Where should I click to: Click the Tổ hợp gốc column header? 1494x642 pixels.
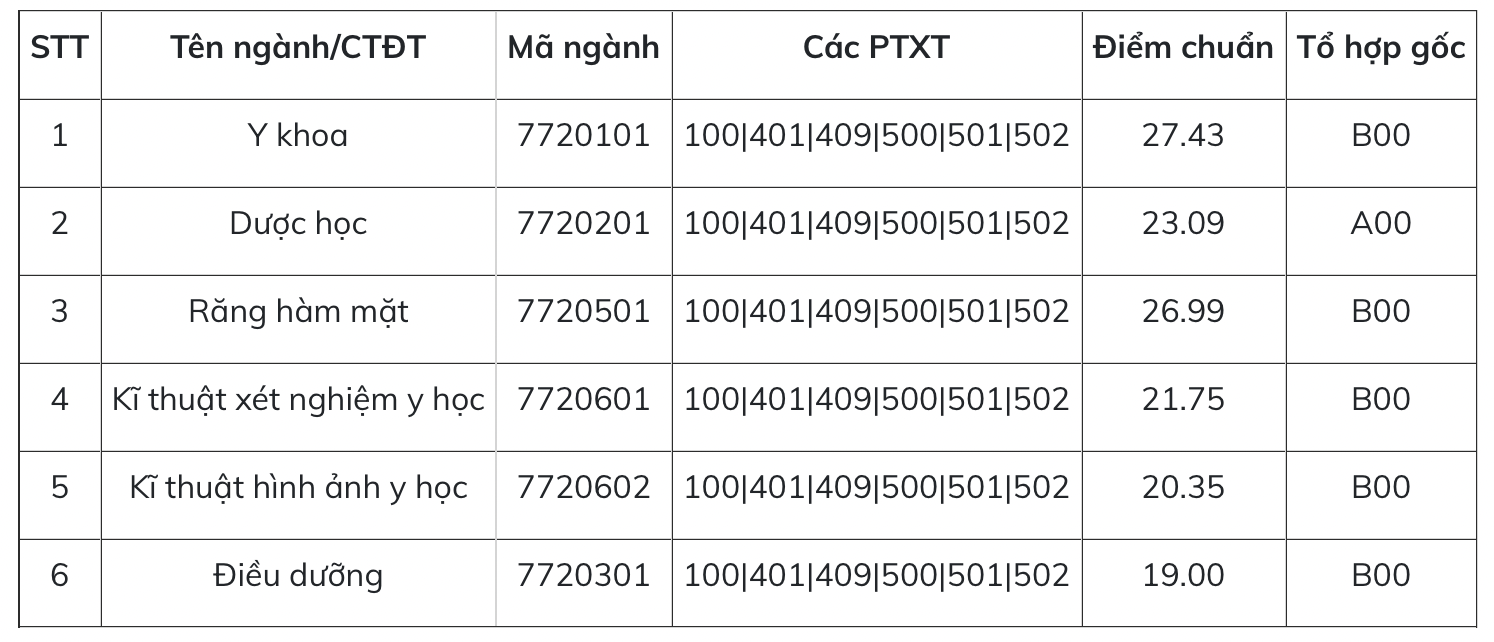[1381, 48]
